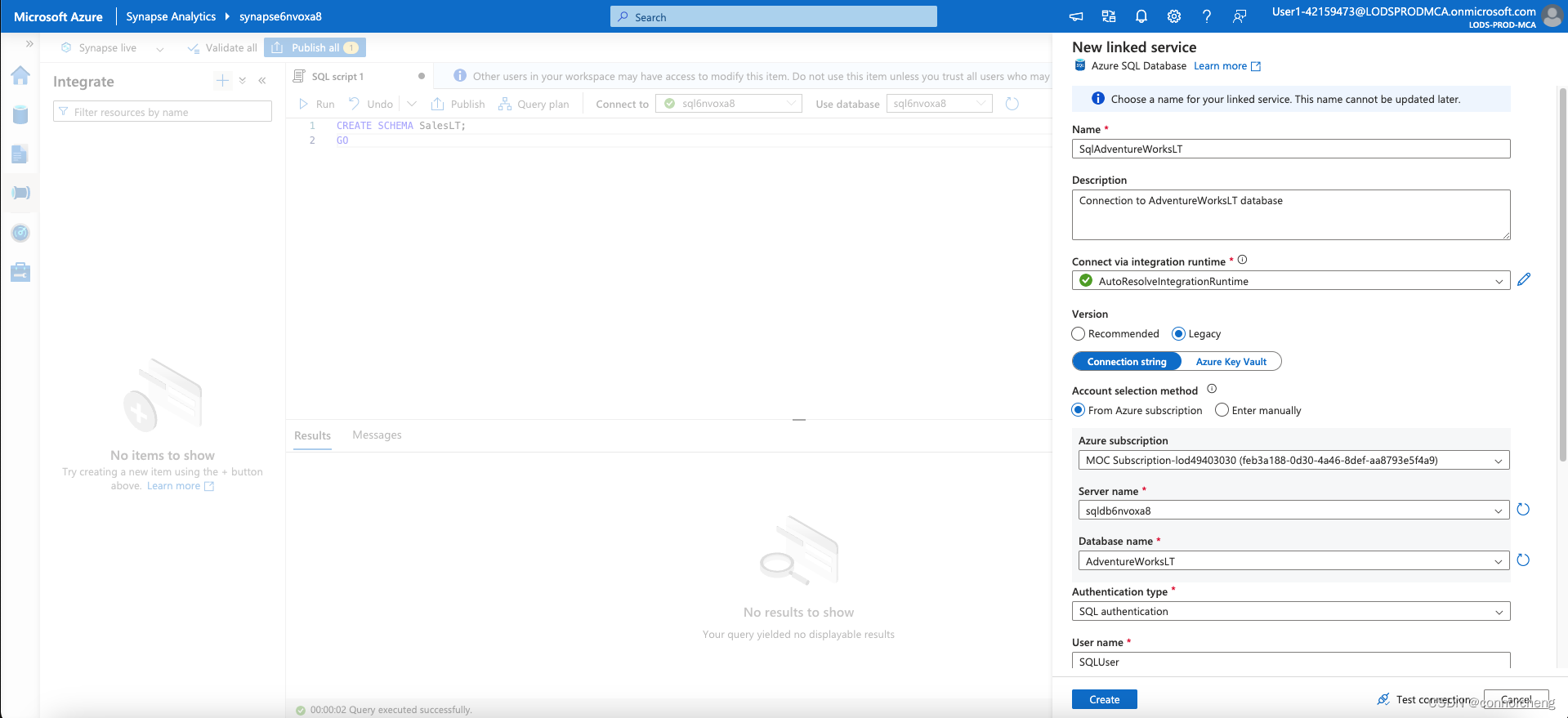The height and width of the screenshot is (718, 1568).
Task: Select From Azure subscription radio option
Action: [1079, 410]
